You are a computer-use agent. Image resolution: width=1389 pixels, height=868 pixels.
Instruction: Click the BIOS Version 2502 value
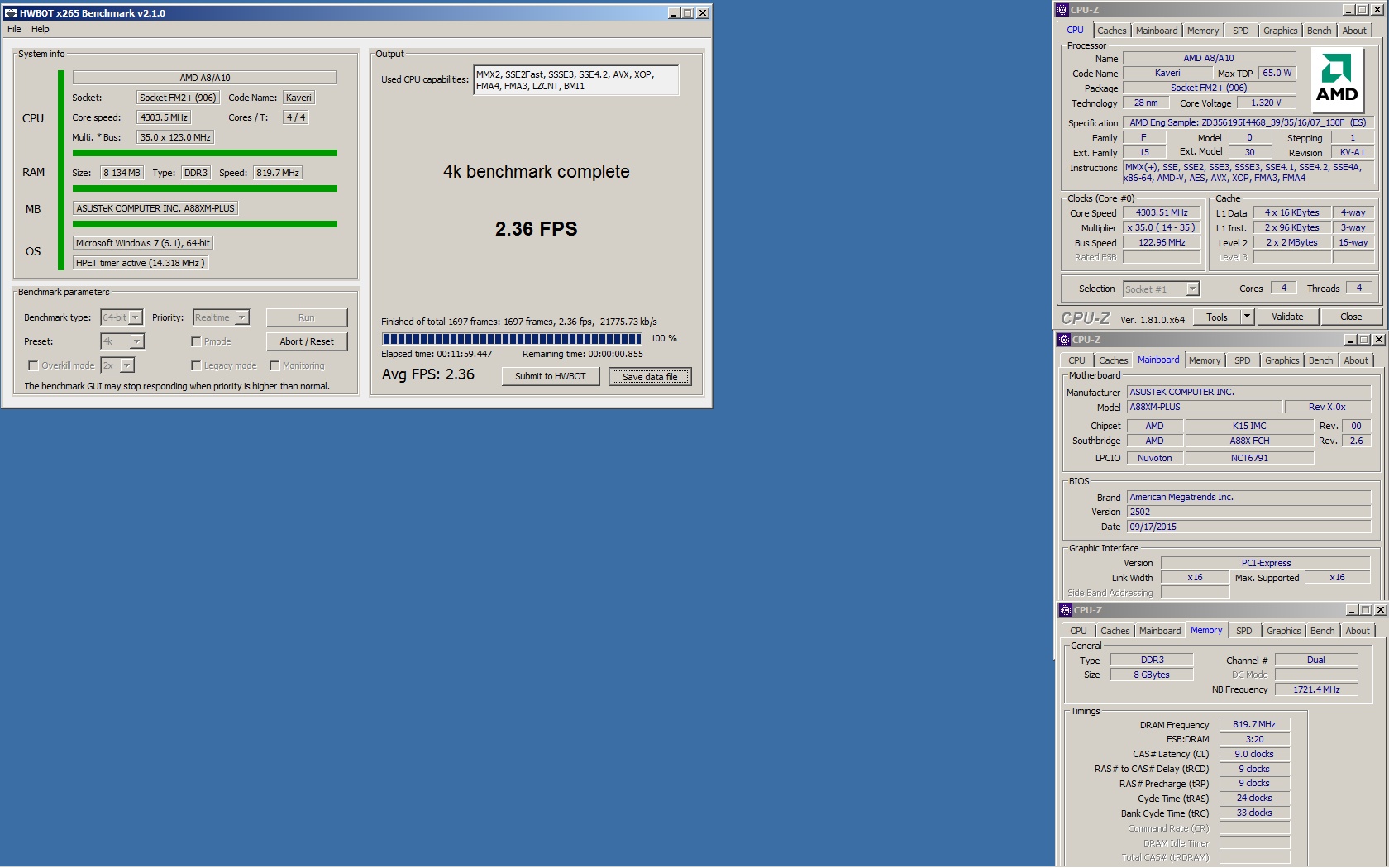pyautogui.click(x=1248, y=512)
